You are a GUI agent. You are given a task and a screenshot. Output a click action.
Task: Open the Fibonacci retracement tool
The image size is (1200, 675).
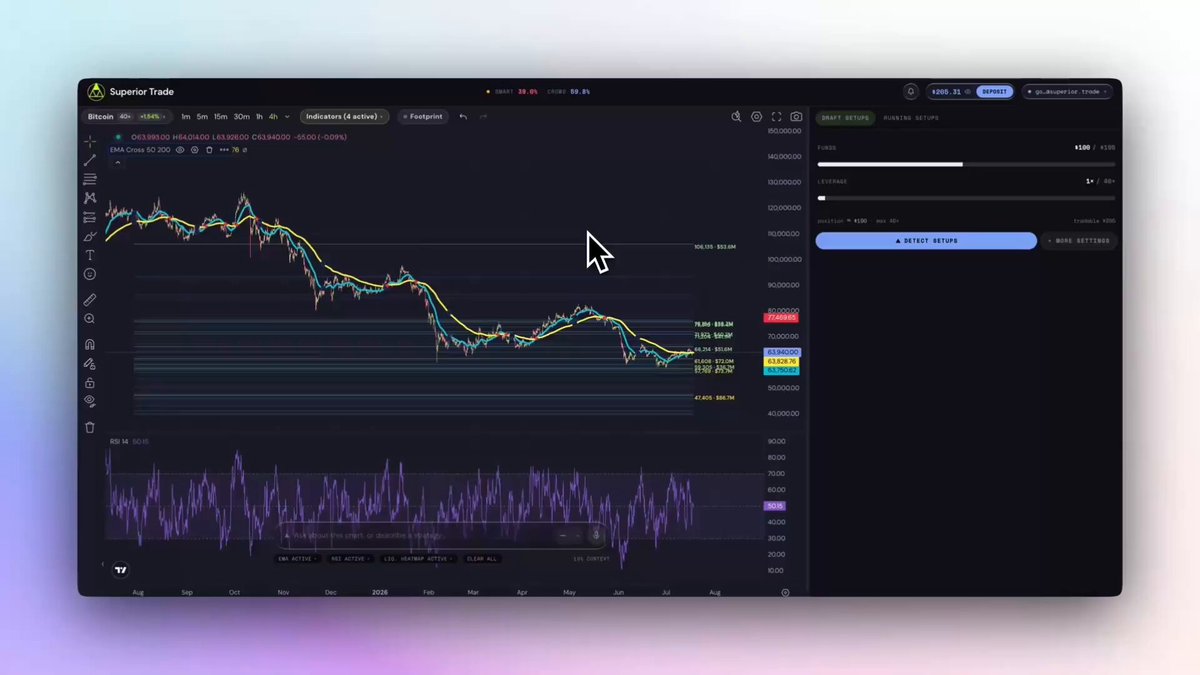[90, 179]
